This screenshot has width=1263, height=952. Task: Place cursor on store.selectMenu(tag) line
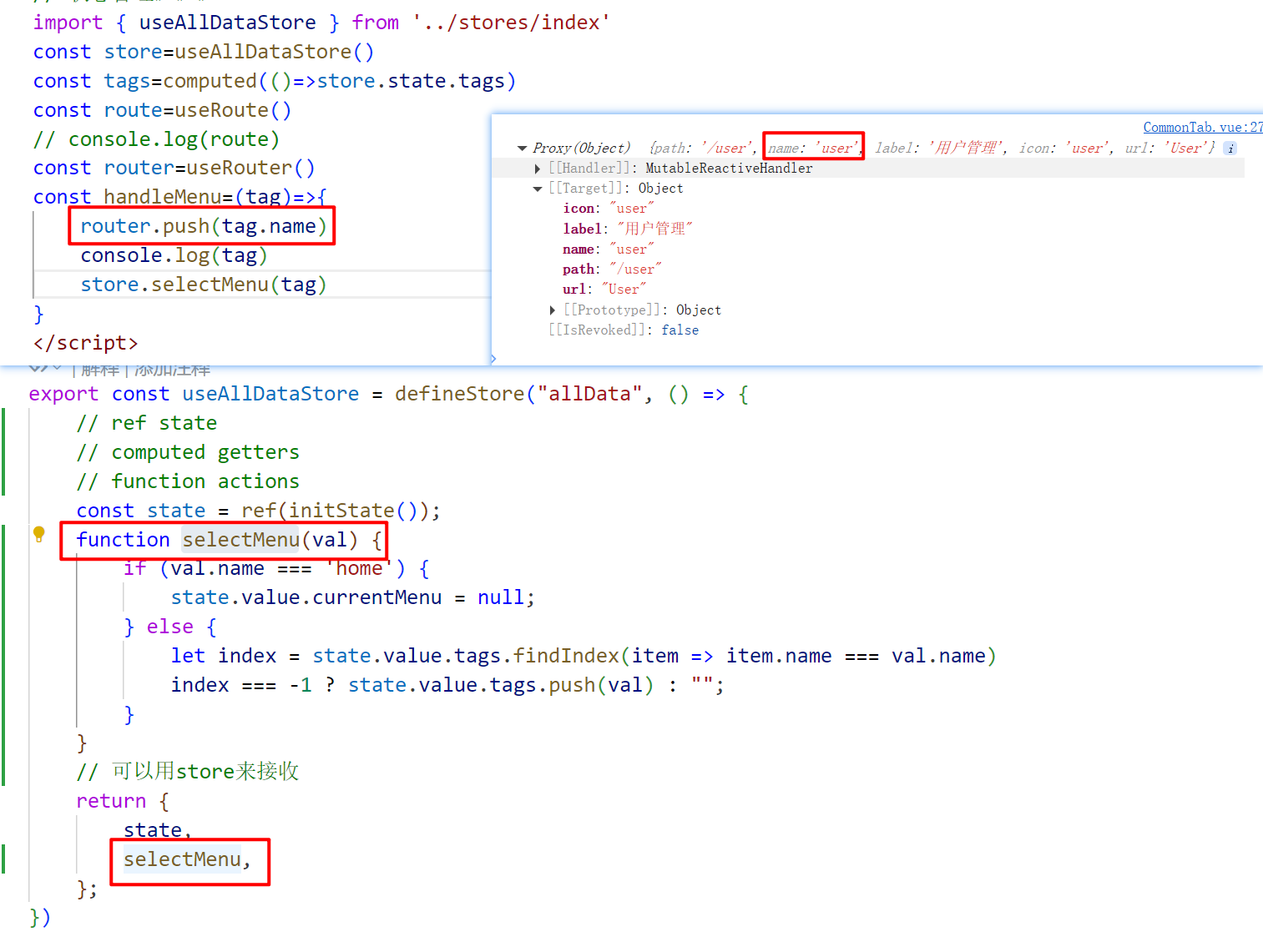[x=204, y=285]
